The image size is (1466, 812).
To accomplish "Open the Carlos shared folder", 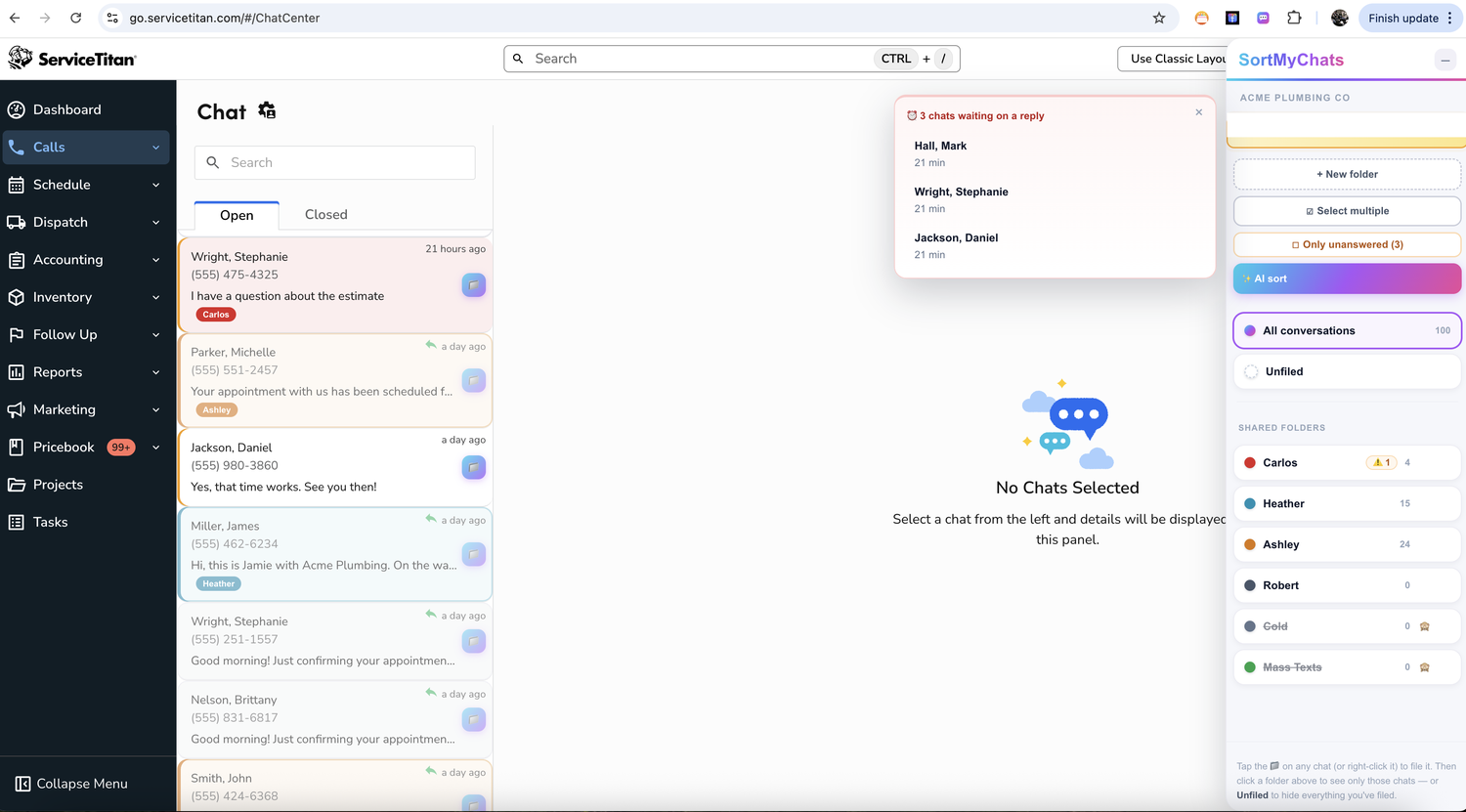I will 1347,463.
